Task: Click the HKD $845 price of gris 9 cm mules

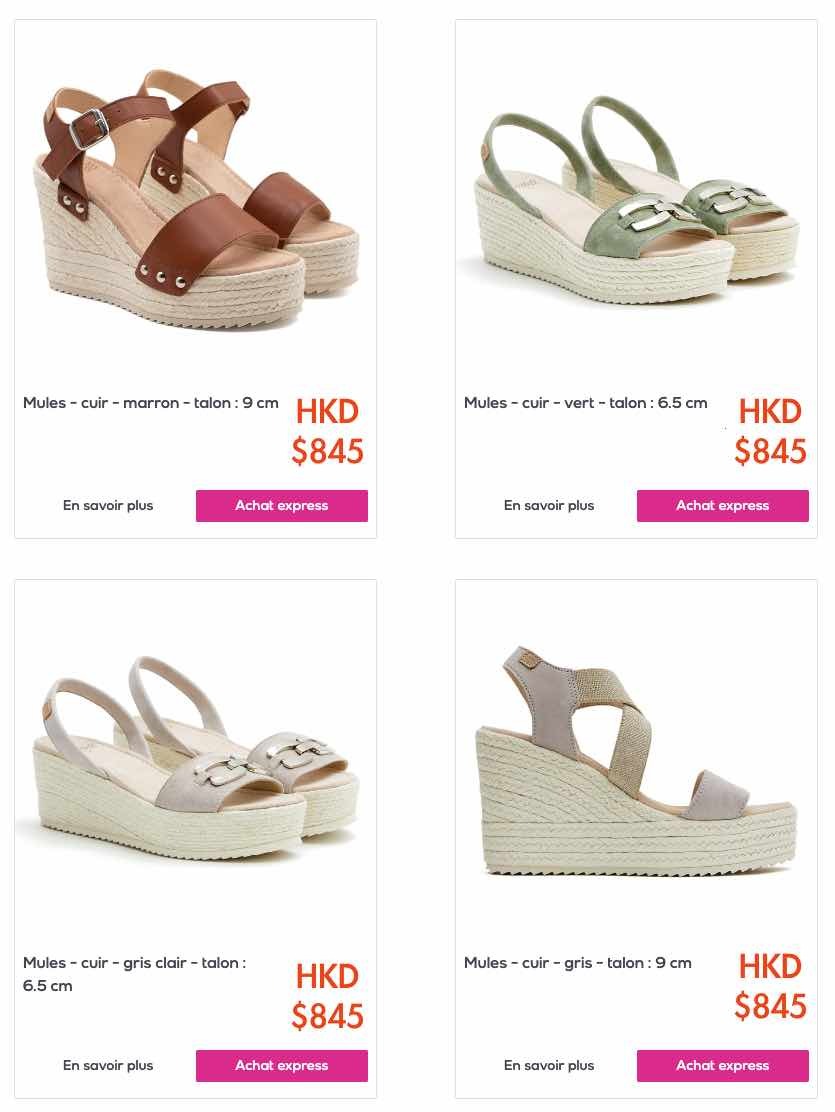Action: tap(770, 986)
